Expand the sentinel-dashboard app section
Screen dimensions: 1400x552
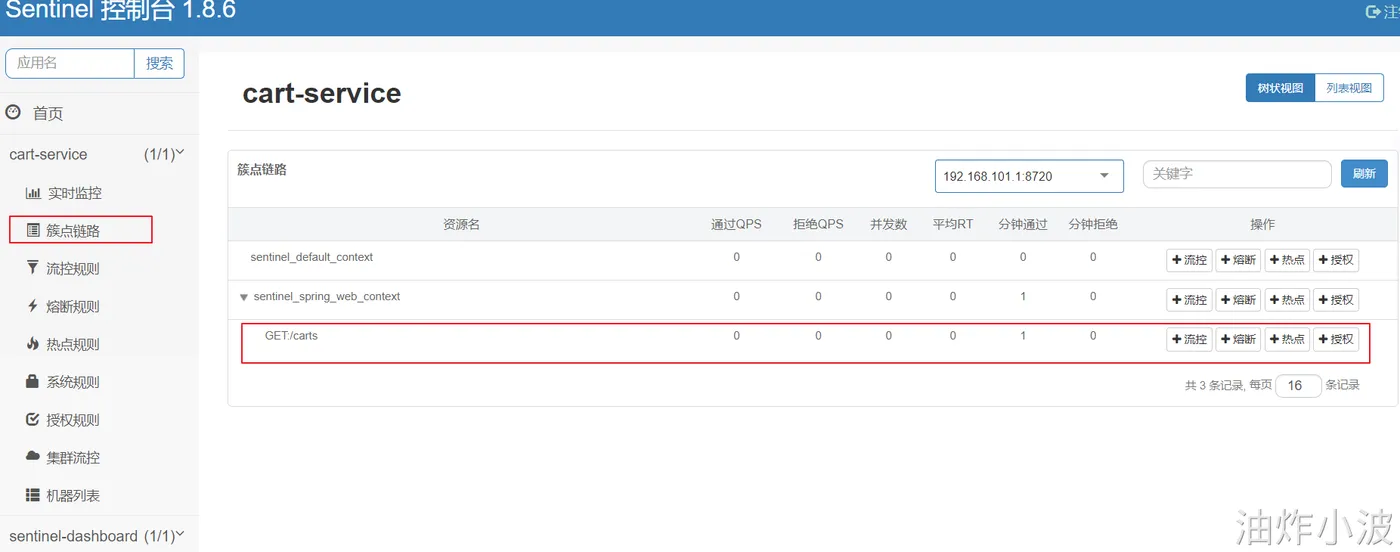pyautogui.click(x=97, y=536)
